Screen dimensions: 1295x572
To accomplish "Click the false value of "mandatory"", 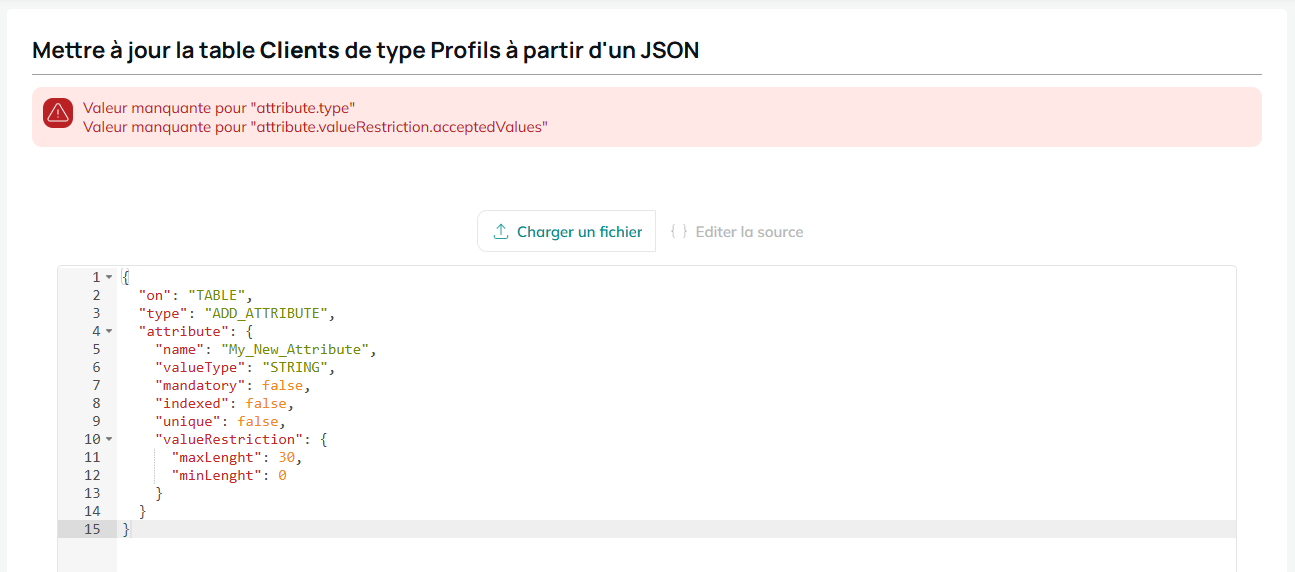I will (x=283, y=385).
